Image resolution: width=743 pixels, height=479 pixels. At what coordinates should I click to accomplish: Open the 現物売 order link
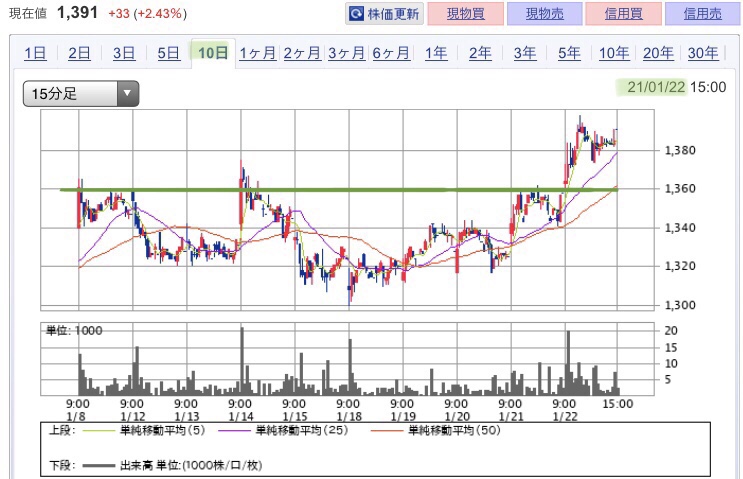(x=544, y=14)
